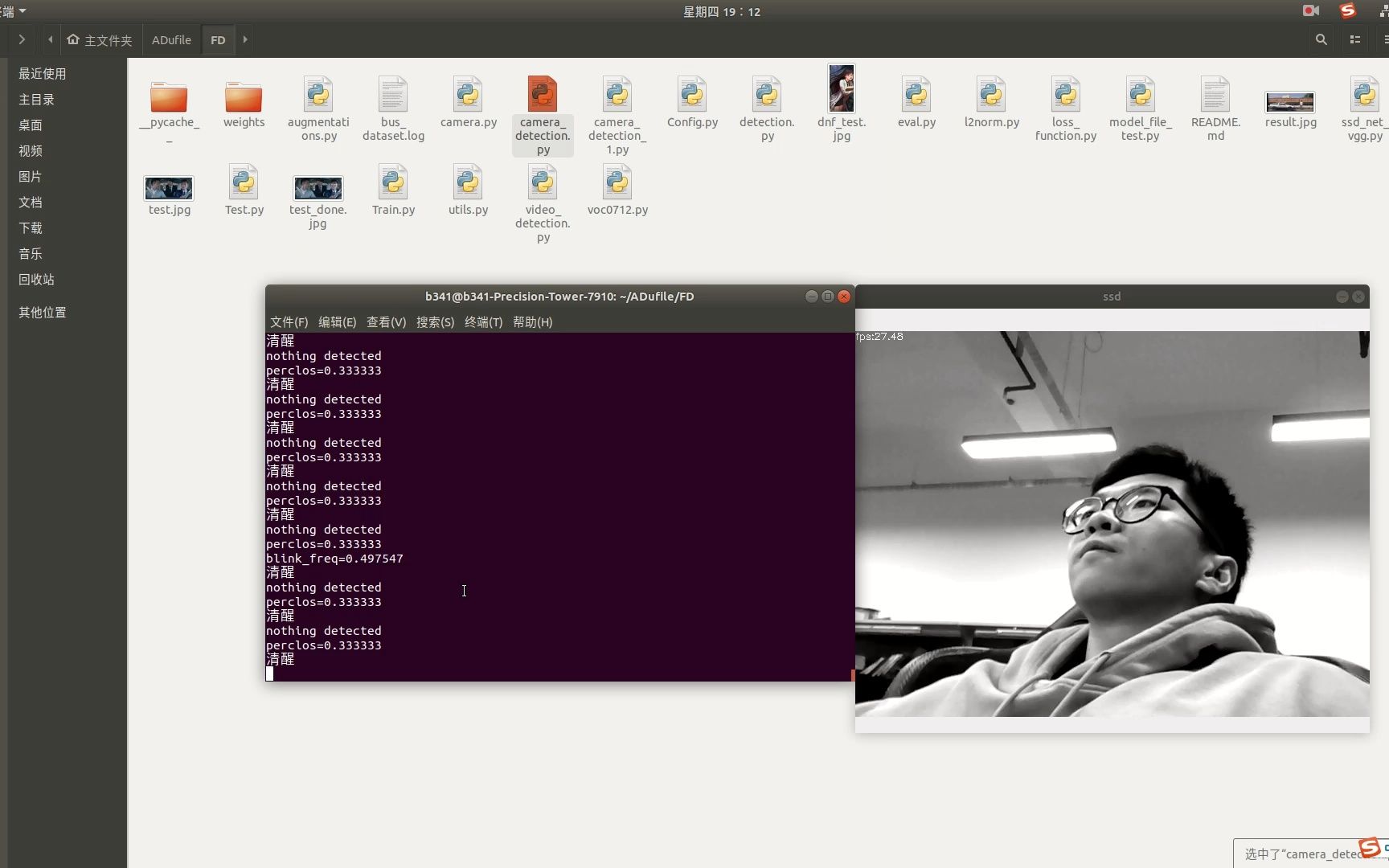Select the Config.py file icon

coord(692,95)
